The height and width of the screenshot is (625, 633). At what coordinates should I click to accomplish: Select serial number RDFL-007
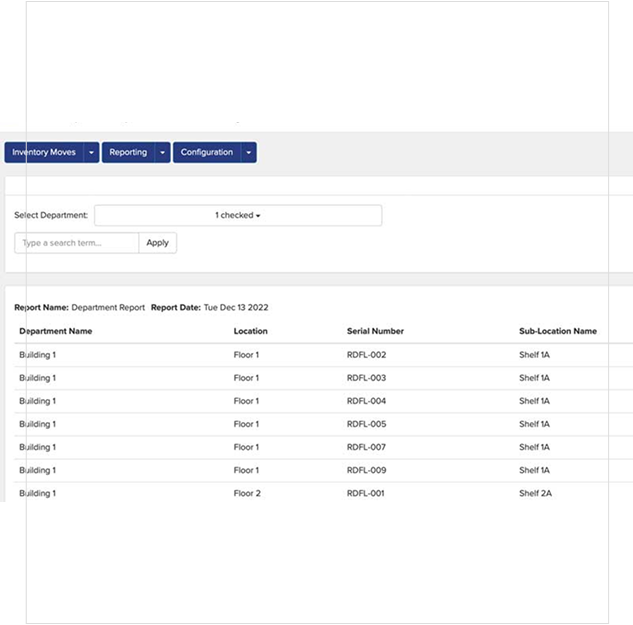tap(367, 447)
